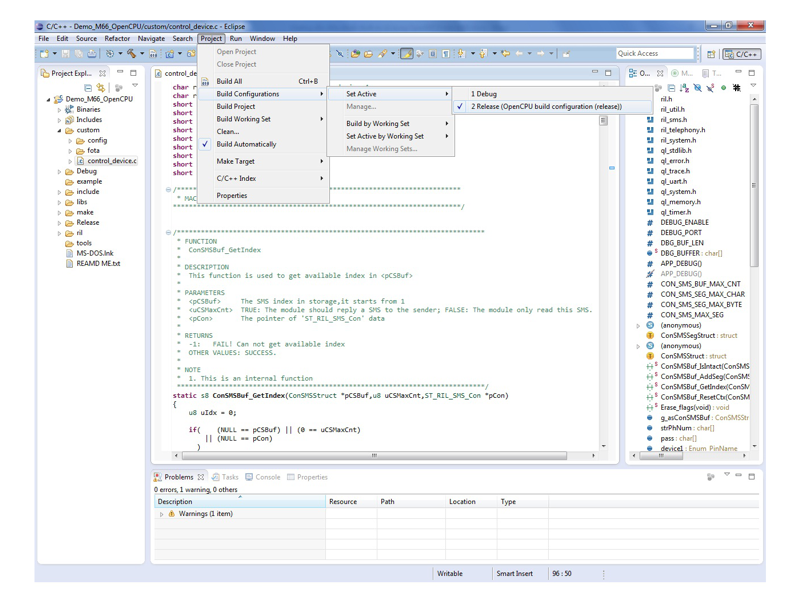Open the Refactor menu

click(x=117, y=38)
